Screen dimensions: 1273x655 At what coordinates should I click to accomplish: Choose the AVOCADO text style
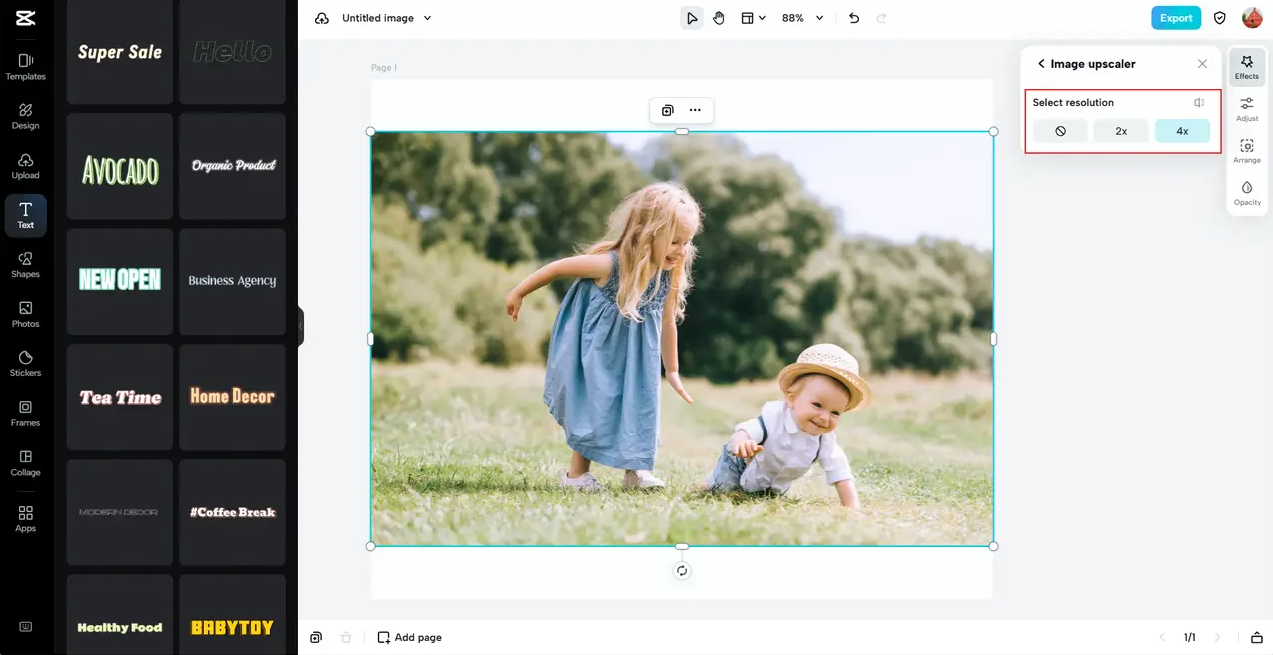[x=120, y=166]
